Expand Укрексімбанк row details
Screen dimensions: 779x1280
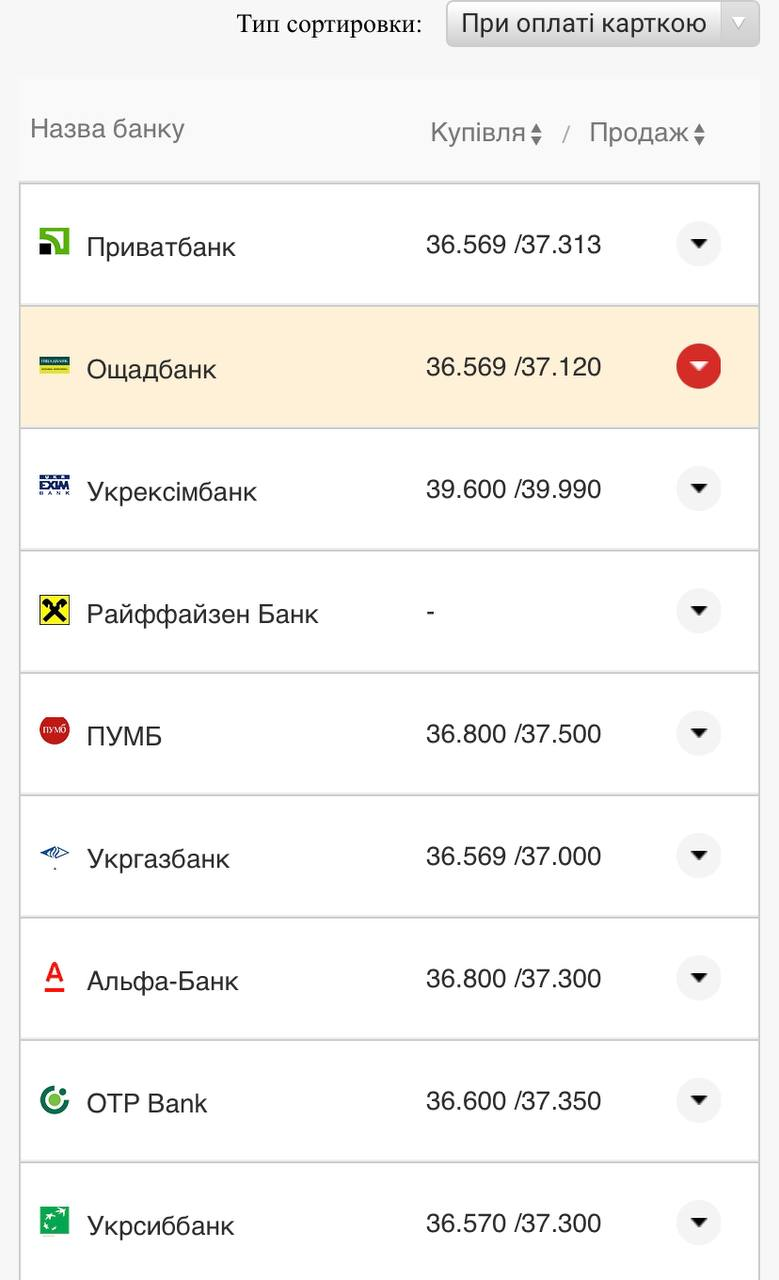(698, 489)
